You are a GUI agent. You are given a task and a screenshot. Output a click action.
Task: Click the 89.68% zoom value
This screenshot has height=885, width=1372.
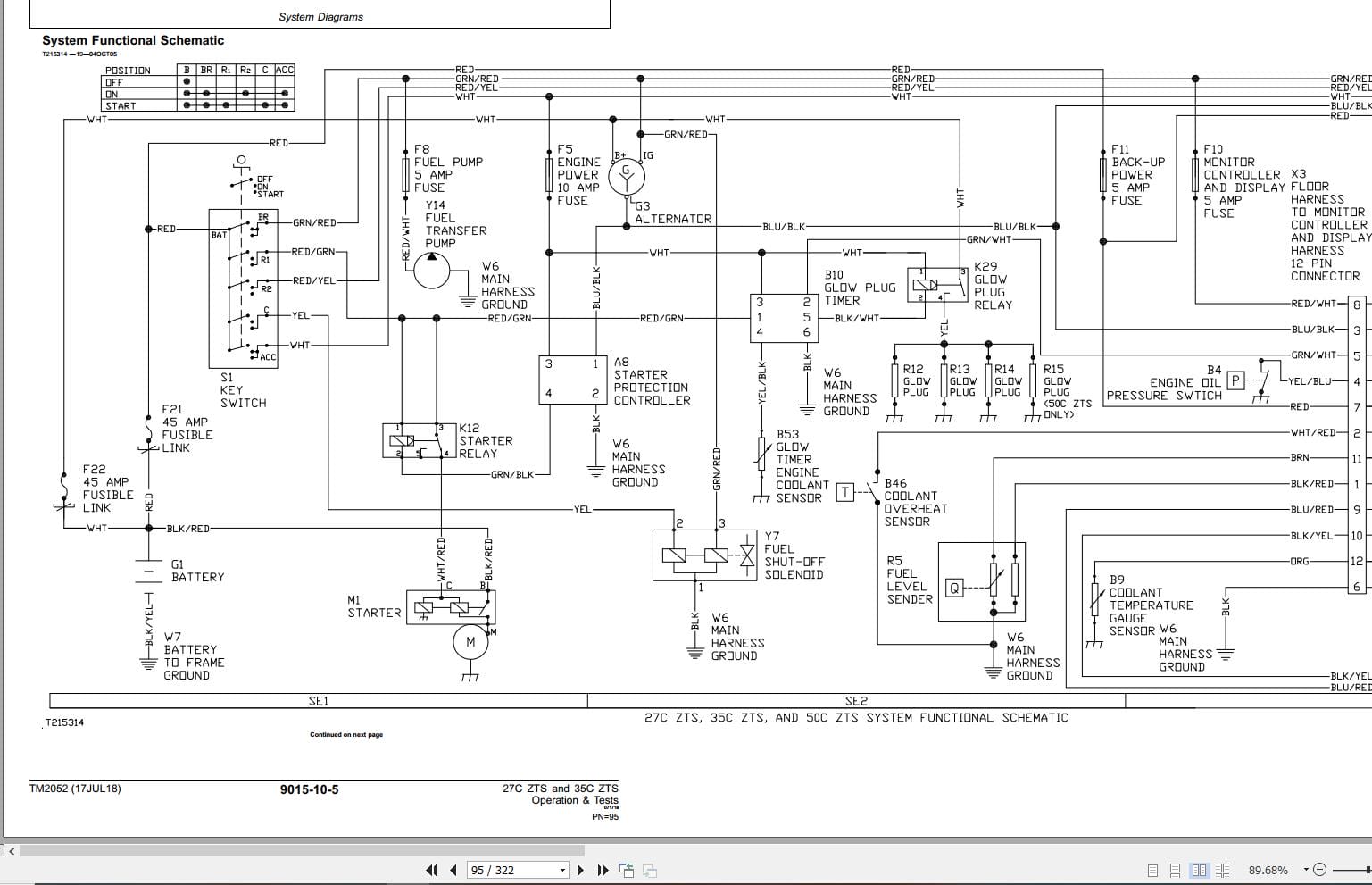(x=1268, y=870)
